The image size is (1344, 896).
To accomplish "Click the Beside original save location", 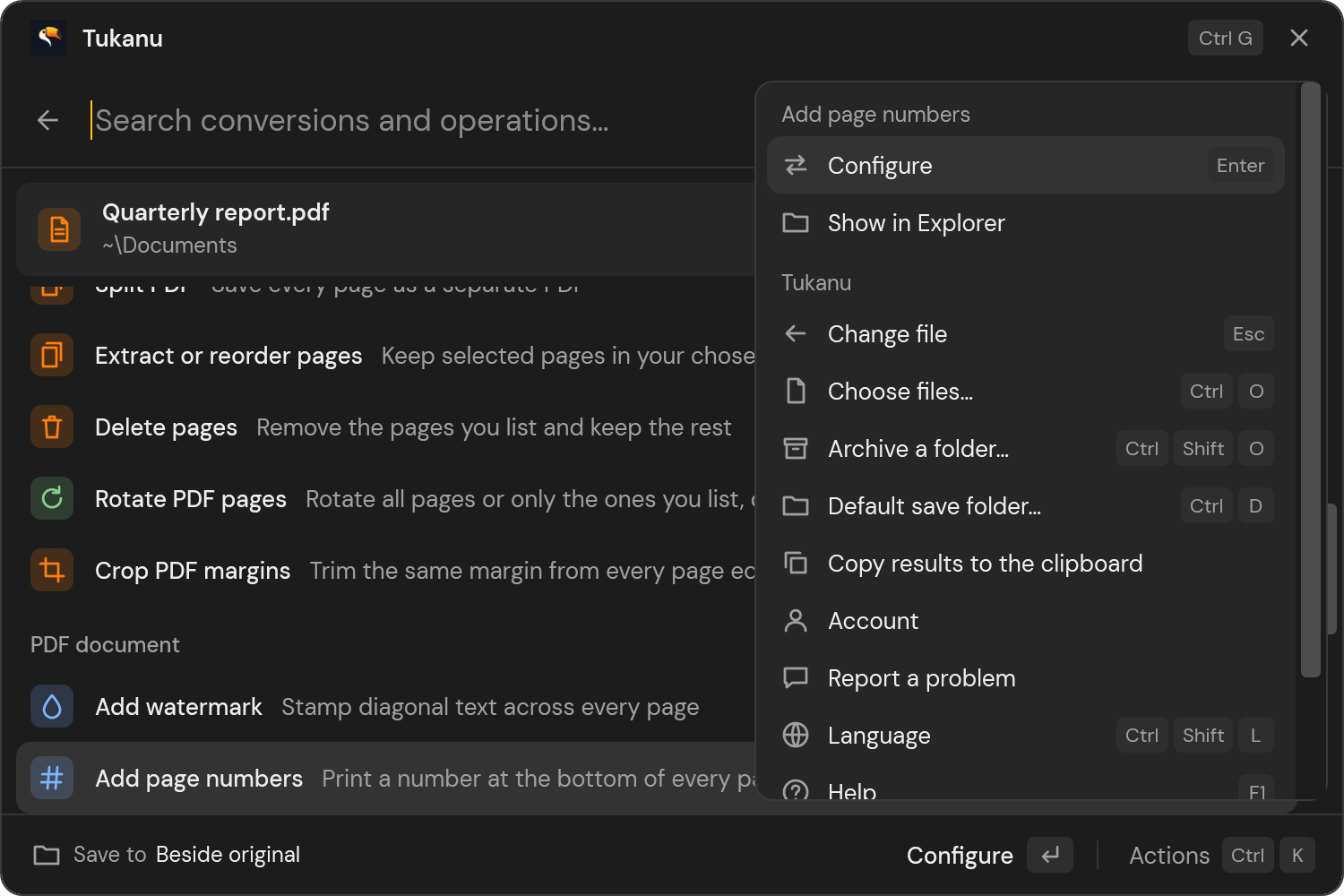I will (228, 855).
